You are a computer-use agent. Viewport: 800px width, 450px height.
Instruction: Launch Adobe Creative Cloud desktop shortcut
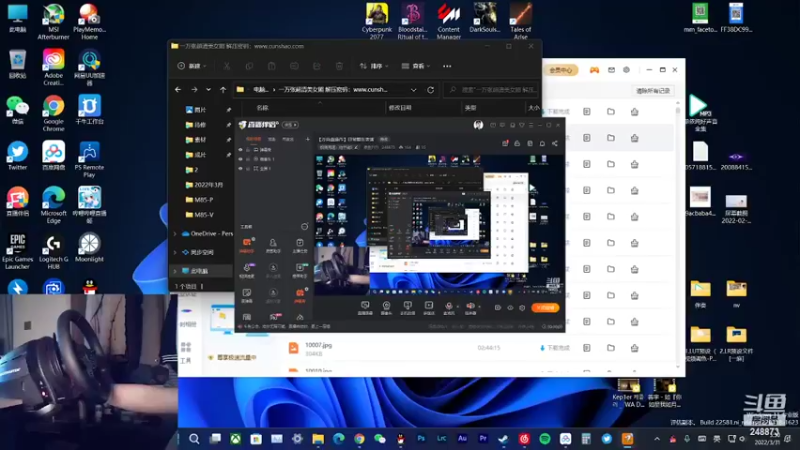click(53, 67)
